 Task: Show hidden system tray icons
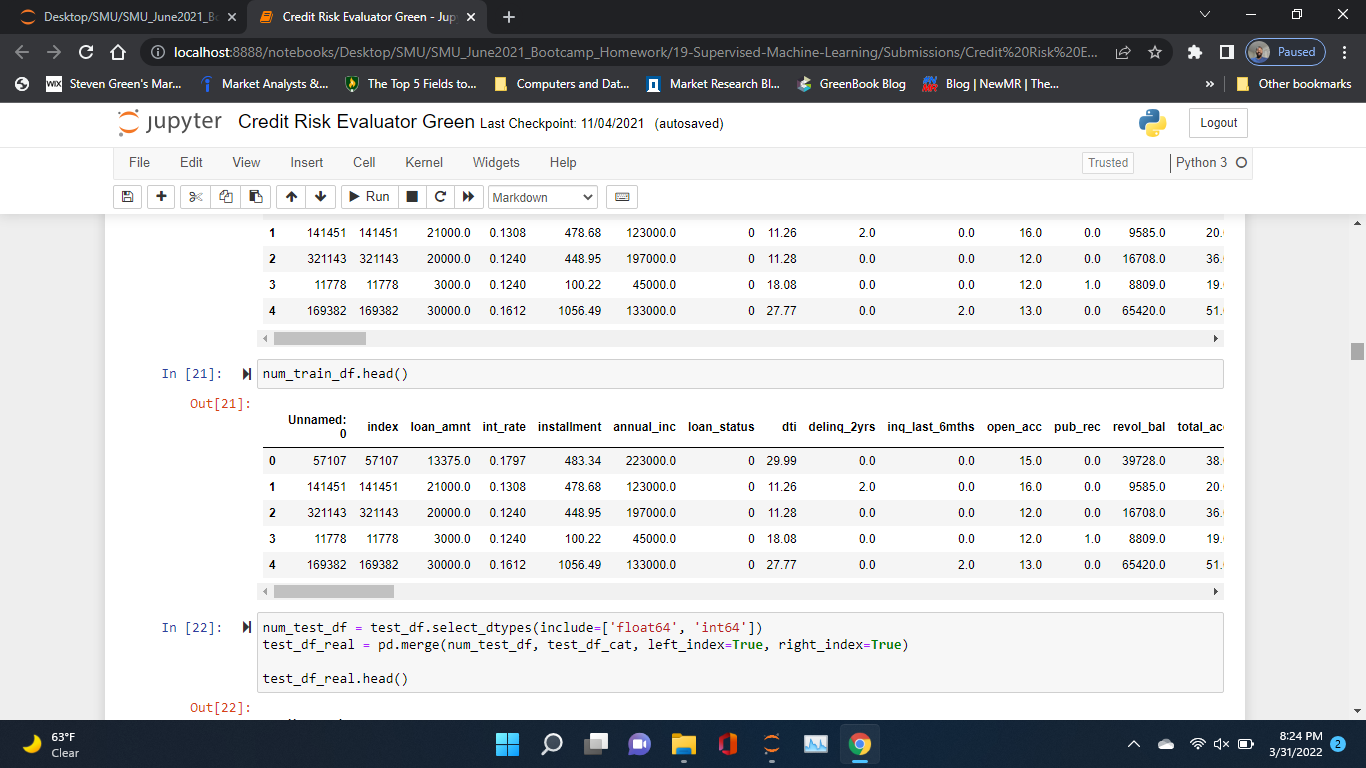(x=1134, y=744)
